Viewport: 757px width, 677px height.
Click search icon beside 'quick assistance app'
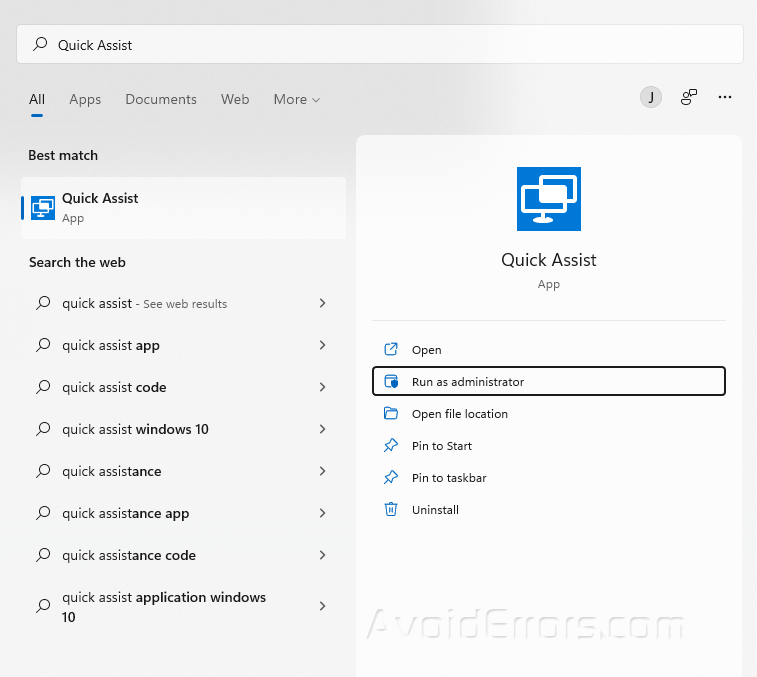(x=43, y=513)
